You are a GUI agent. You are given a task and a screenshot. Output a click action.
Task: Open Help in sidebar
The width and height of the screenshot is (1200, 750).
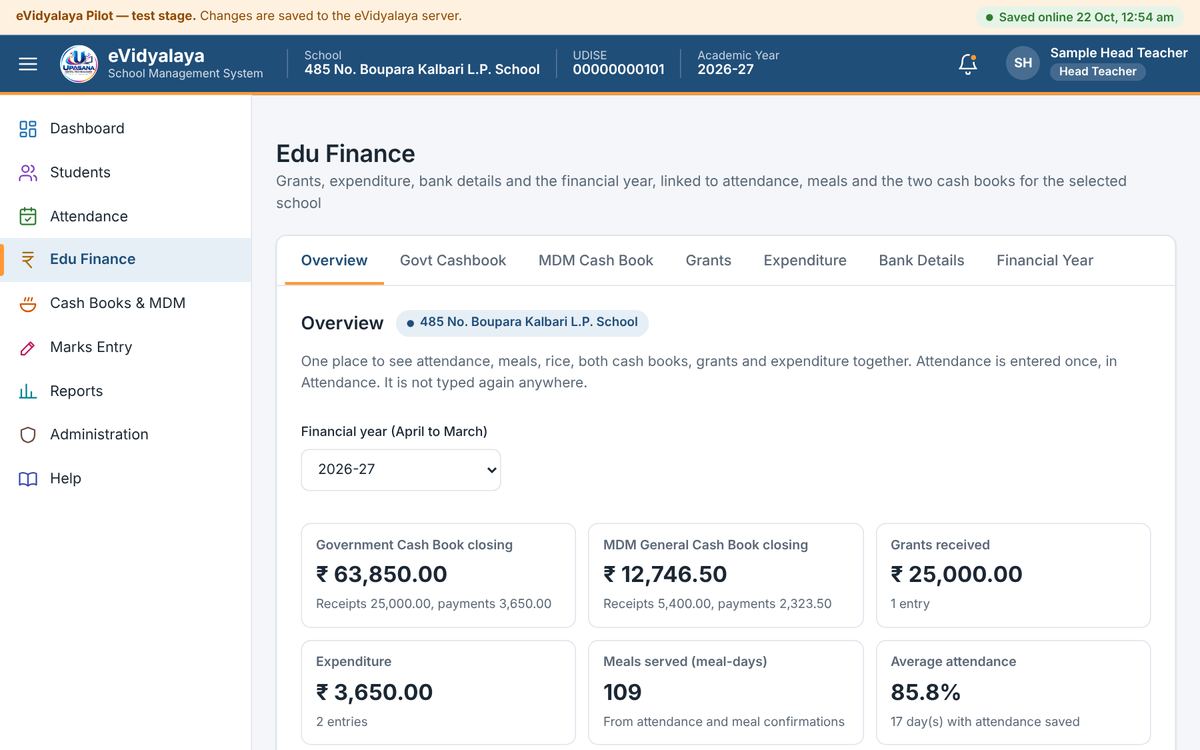pyautogui.click(x=125, y=479)
